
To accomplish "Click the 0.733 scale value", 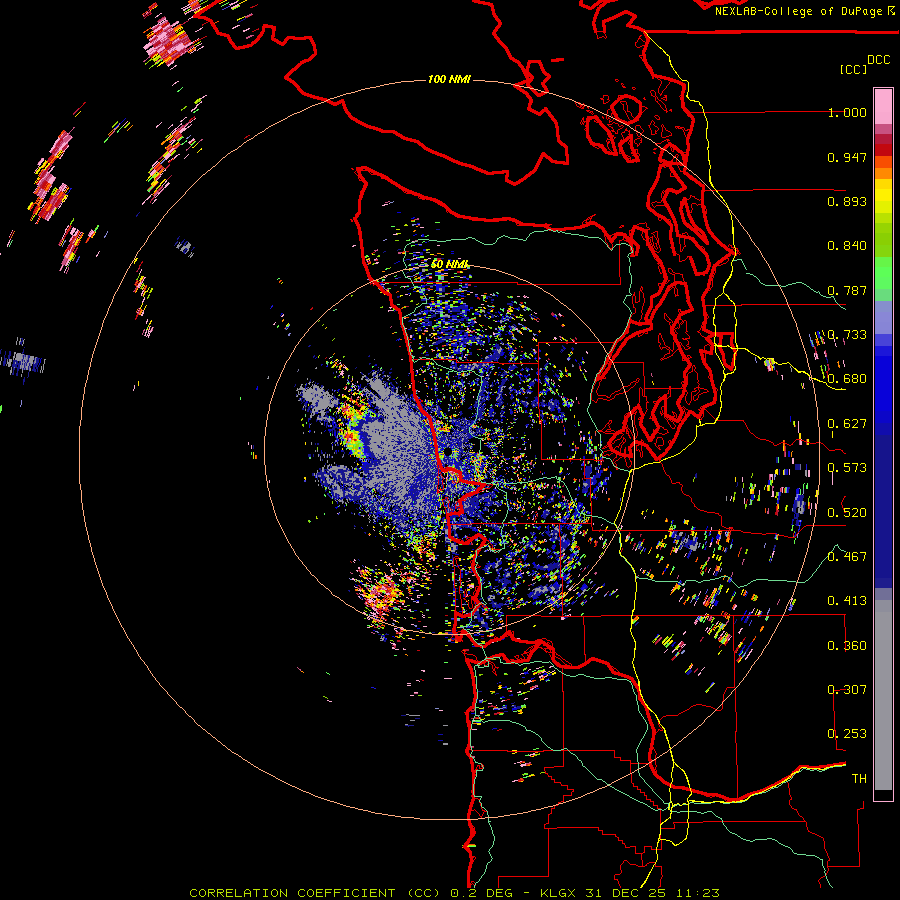I will (x=847, y=335).
